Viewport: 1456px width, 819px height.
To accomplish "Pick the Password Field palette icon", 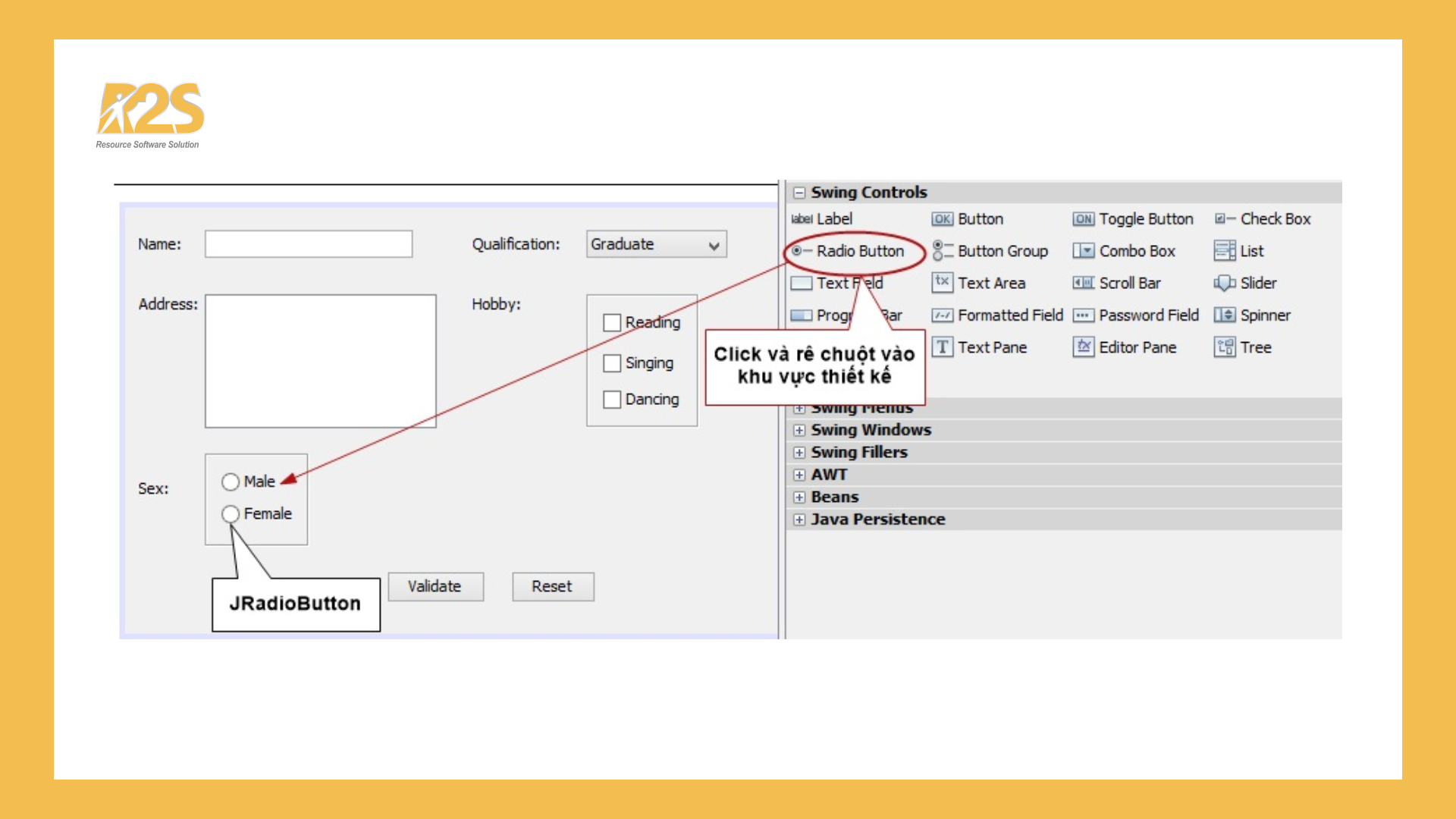I will 1083,315.
